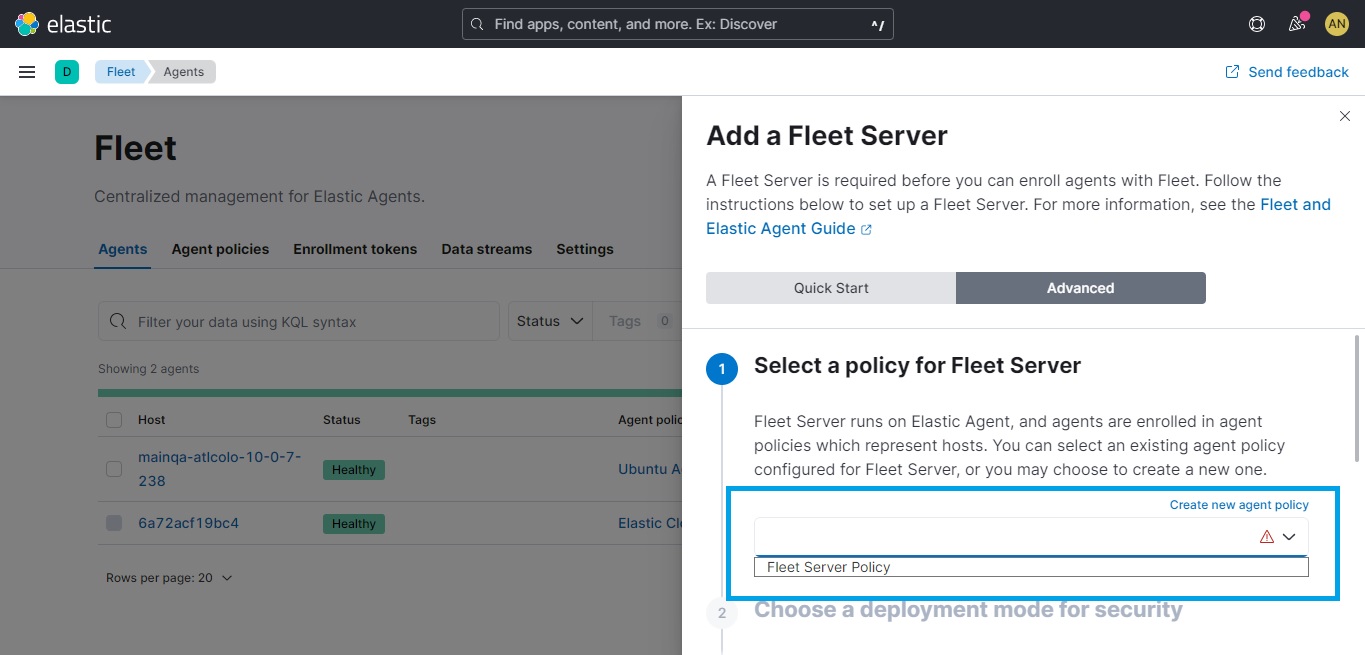The height and width of the screenshot is (655, 1365).
Task: Click the warning triangle in the policy selector
Action: [1265, 537]
